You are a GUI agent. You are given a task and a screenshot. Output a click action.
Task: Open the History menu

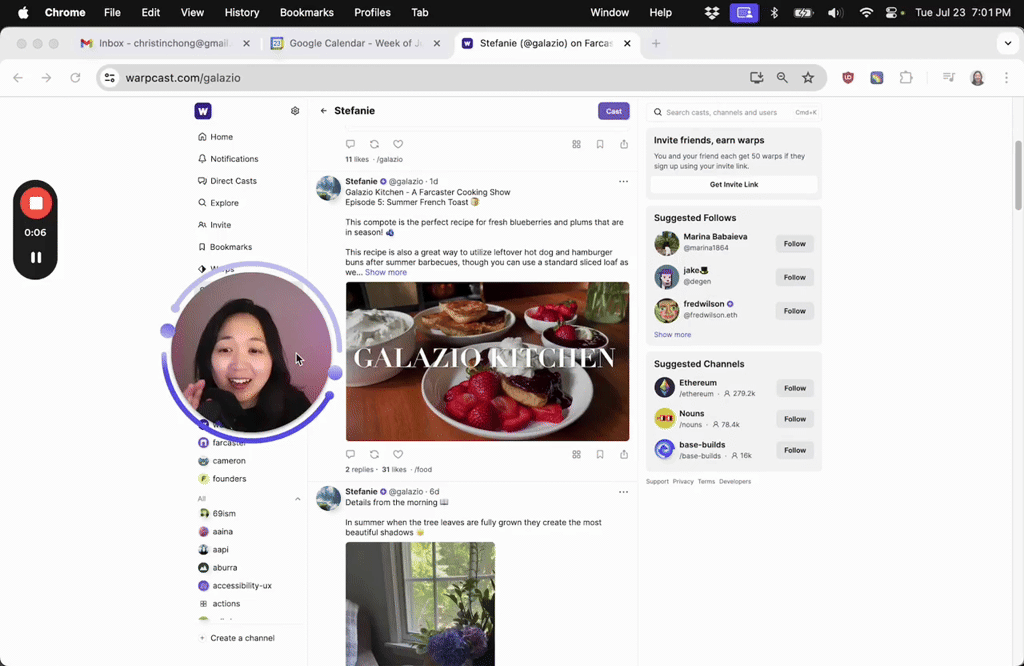pos(242,12)
